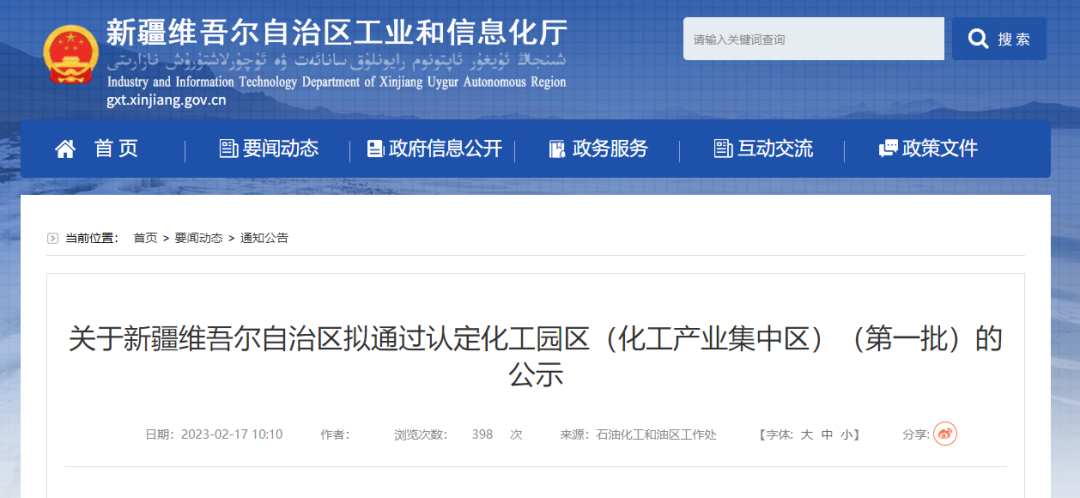Click the 互动交流 icon
Image resolution: width=1080 pixels, height=498 pixels.
click(723, 149)
